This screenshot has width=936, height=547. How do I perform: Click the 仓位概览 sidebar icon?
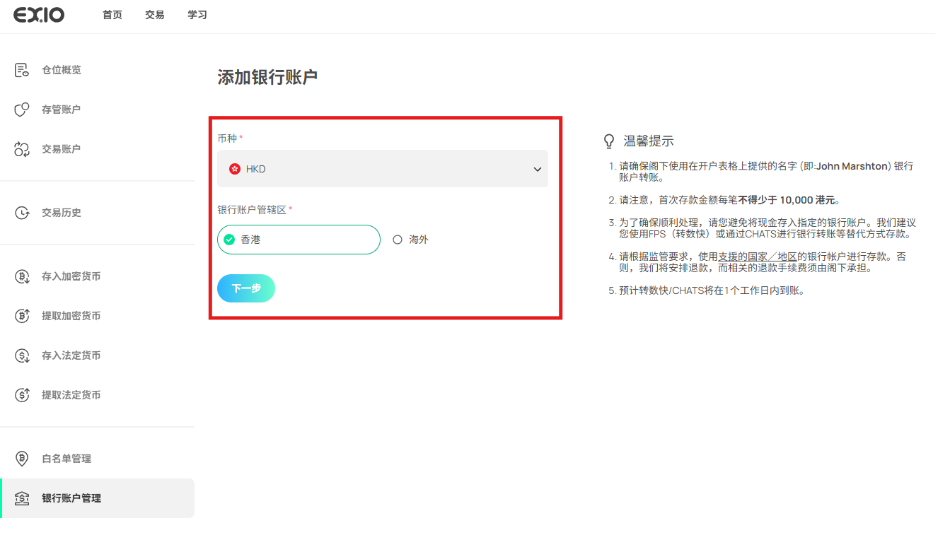tap(21, 70)
